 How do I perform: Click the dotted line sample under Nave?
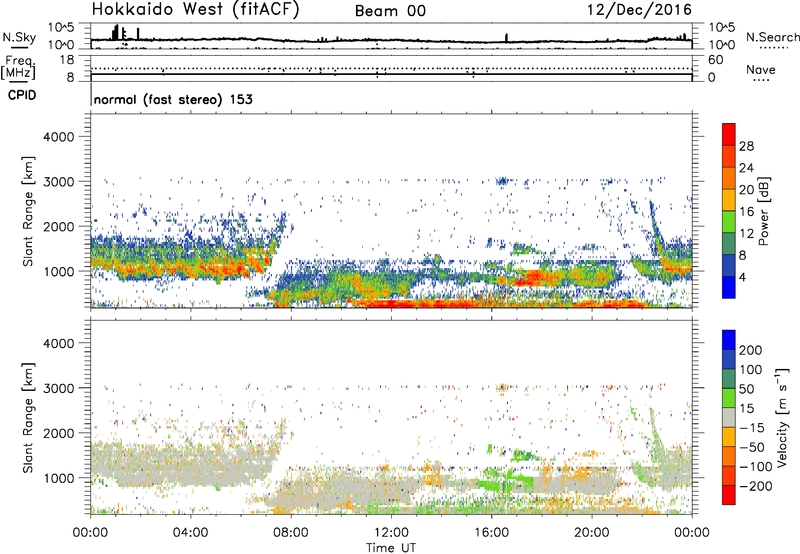coord(761,81)
